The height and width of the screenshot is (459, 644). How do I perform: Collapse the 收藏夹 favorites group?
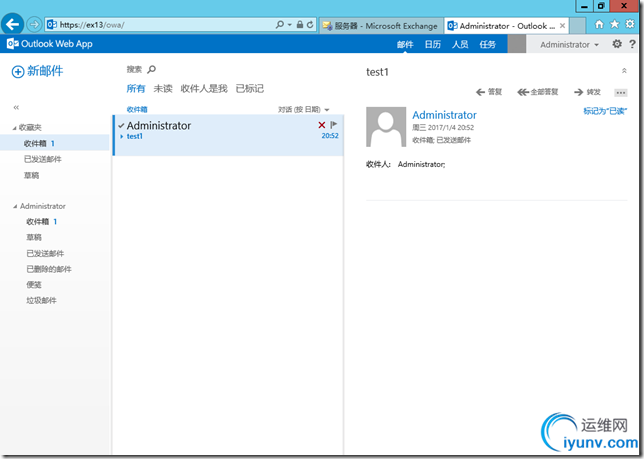(15, 128)
